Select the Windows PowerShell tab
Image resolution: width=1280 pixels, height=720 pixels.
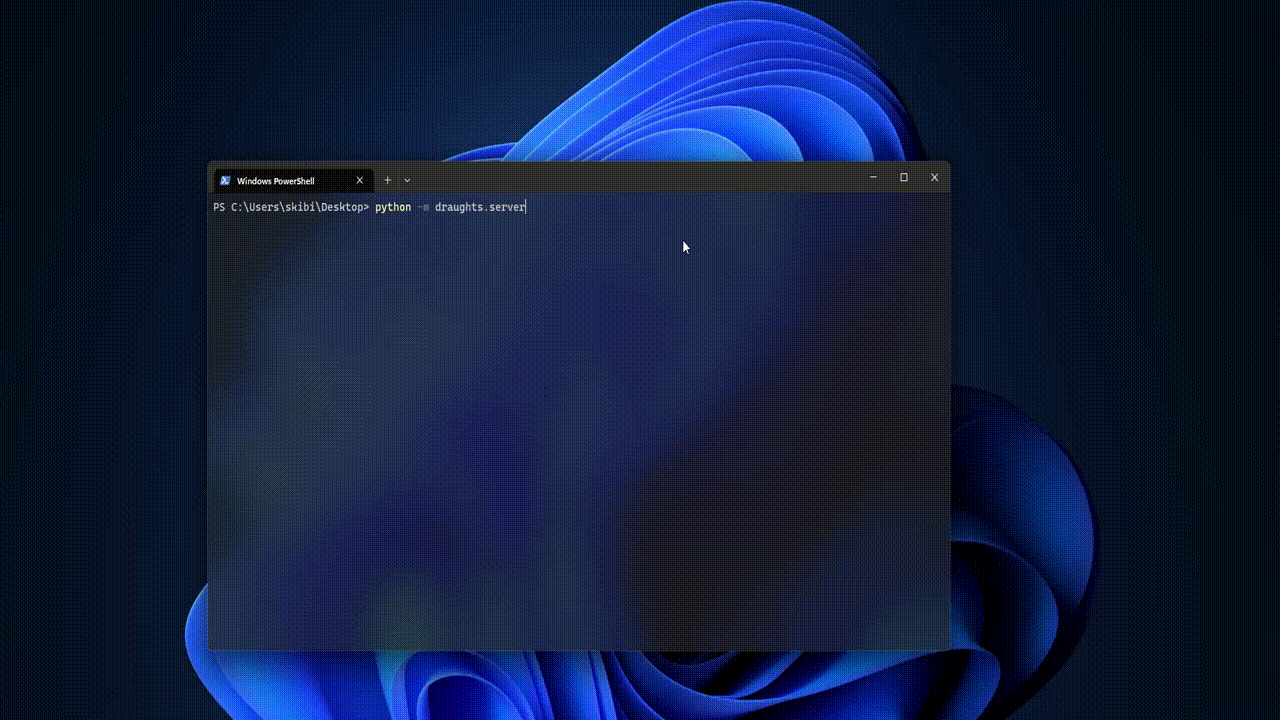click(x=280, y=181)
